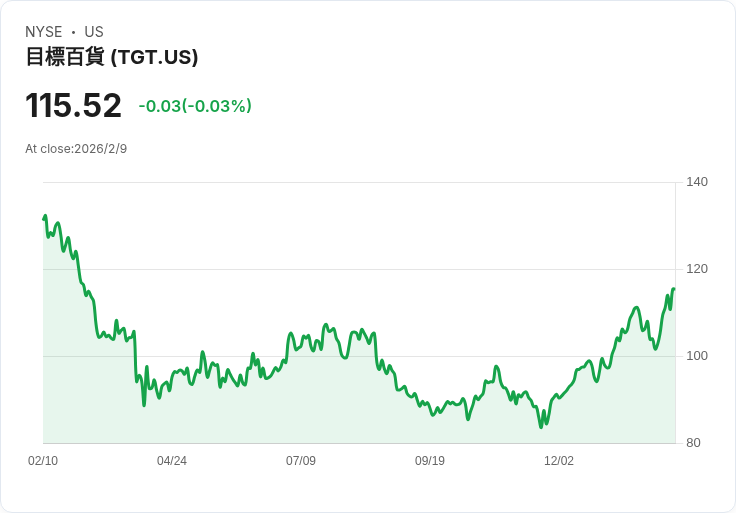
Task: Click the green shaded area under chart line
Action: pyautogui.click(x=300, y=410)
